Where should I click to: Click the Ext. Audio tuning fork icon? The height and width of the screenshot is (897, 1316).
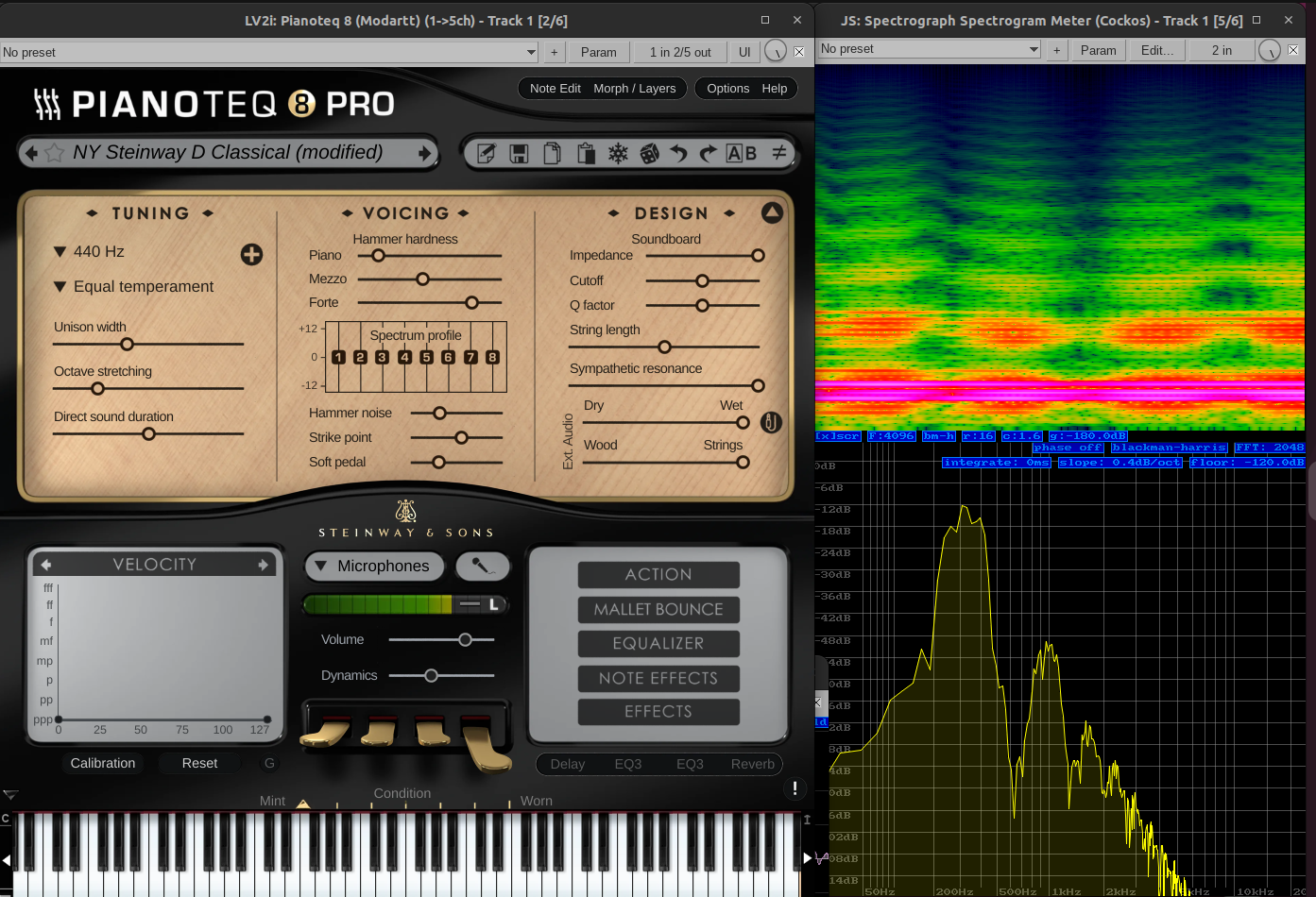[771, 423]
